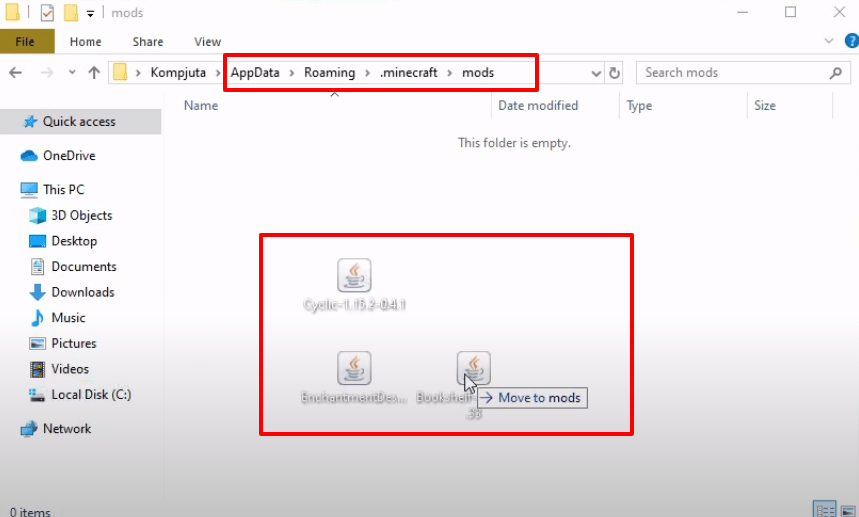Open Music in the sidebar
Screen dimensions: 859x517
tap(68, 318)
